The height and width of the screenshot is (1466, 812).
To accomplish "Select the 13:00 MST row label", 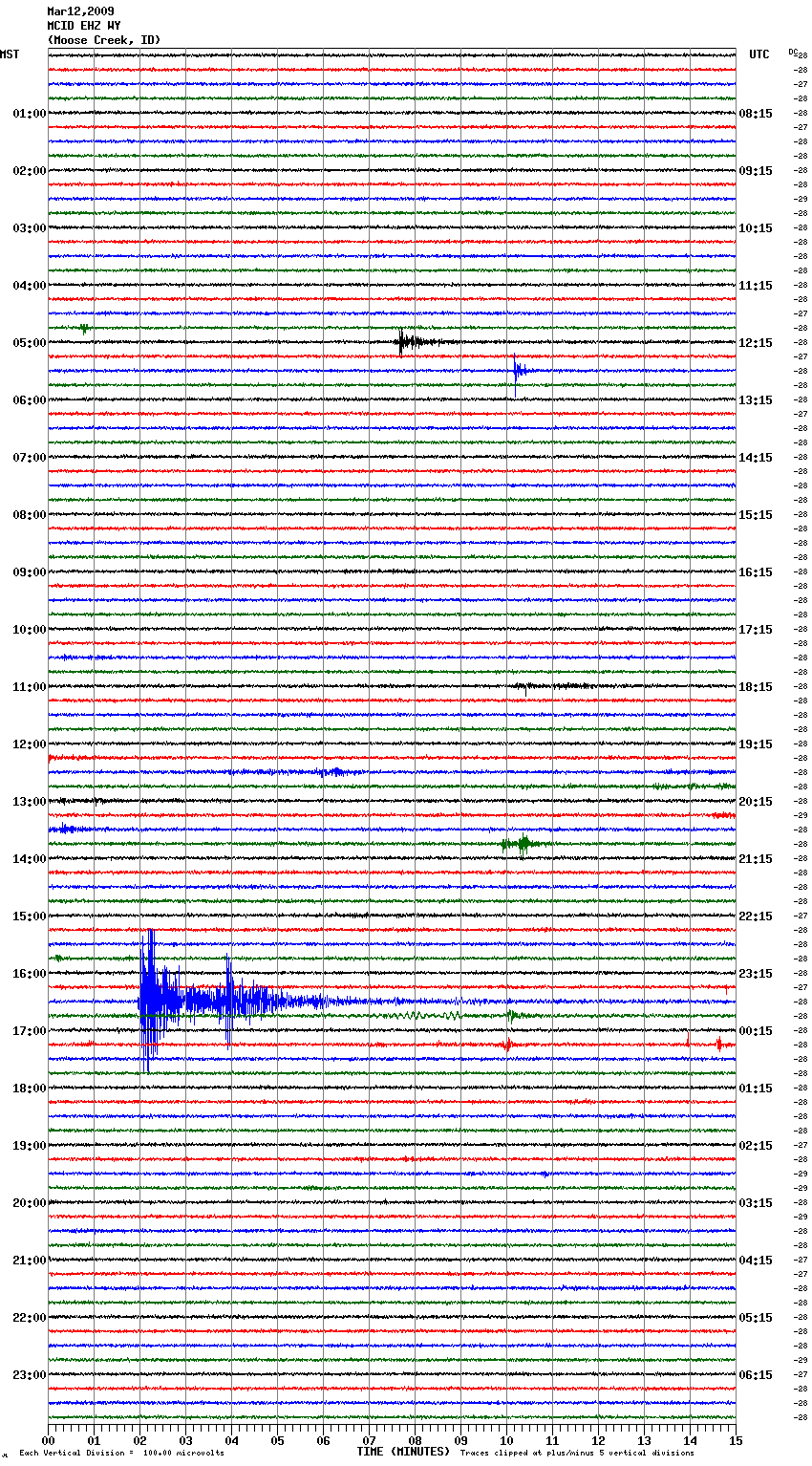I will (x=30, y=802).
